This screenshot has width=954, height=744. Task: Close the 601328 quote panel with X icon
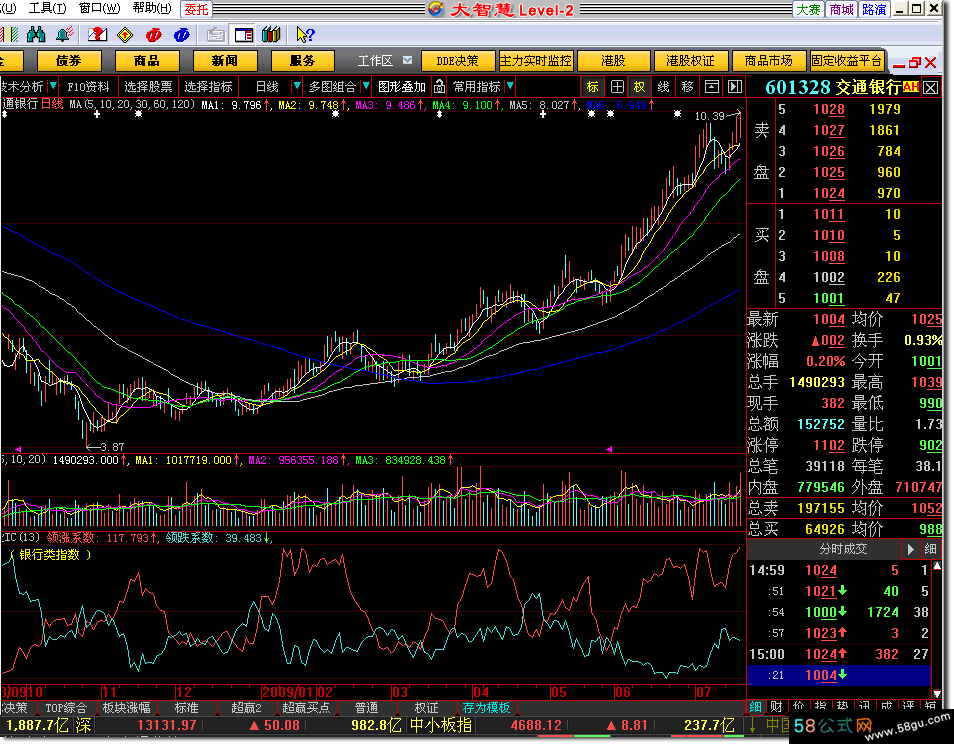[x=930, y=88]
